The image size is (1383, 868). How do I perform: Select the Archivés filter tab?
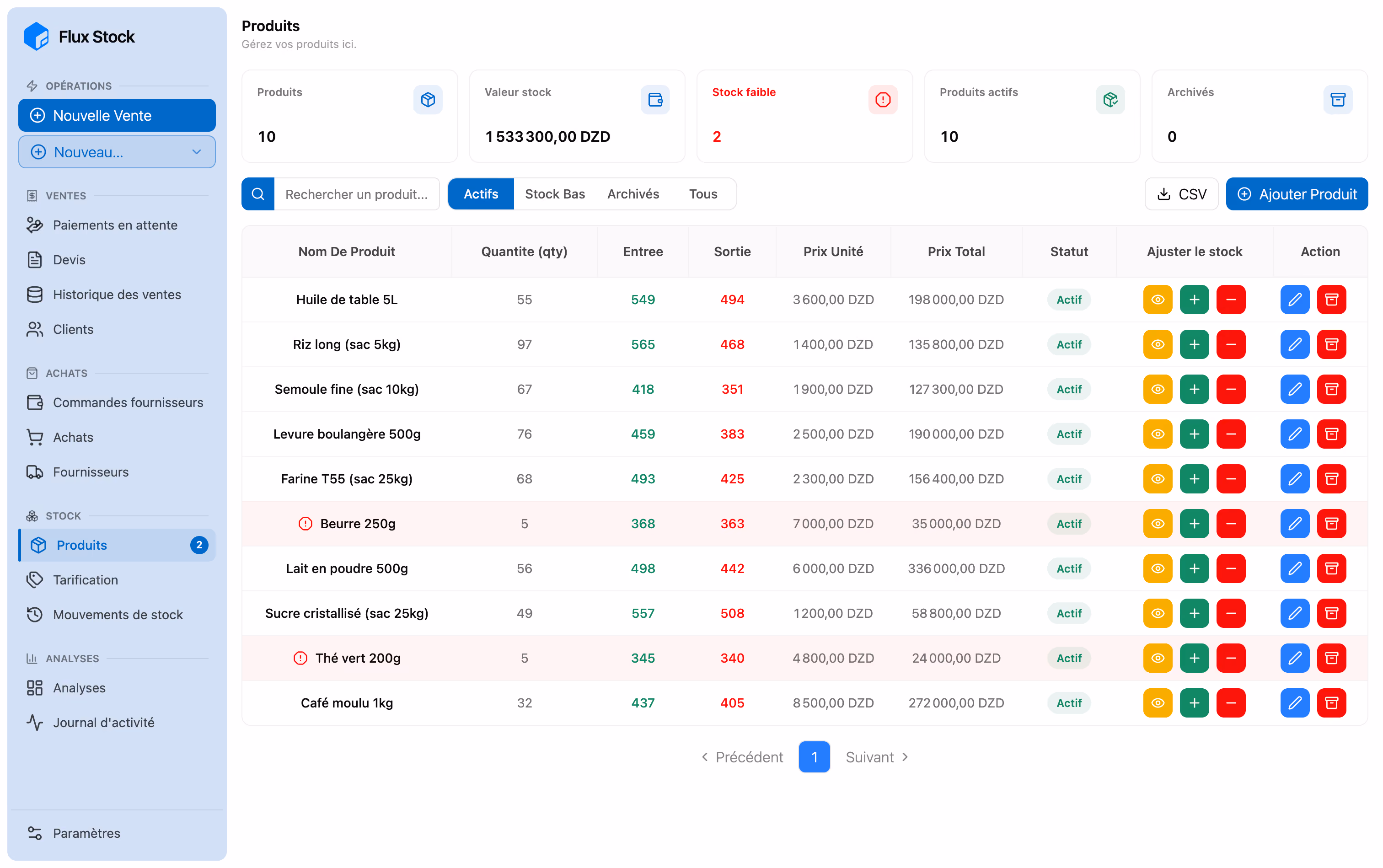point(633,194)
